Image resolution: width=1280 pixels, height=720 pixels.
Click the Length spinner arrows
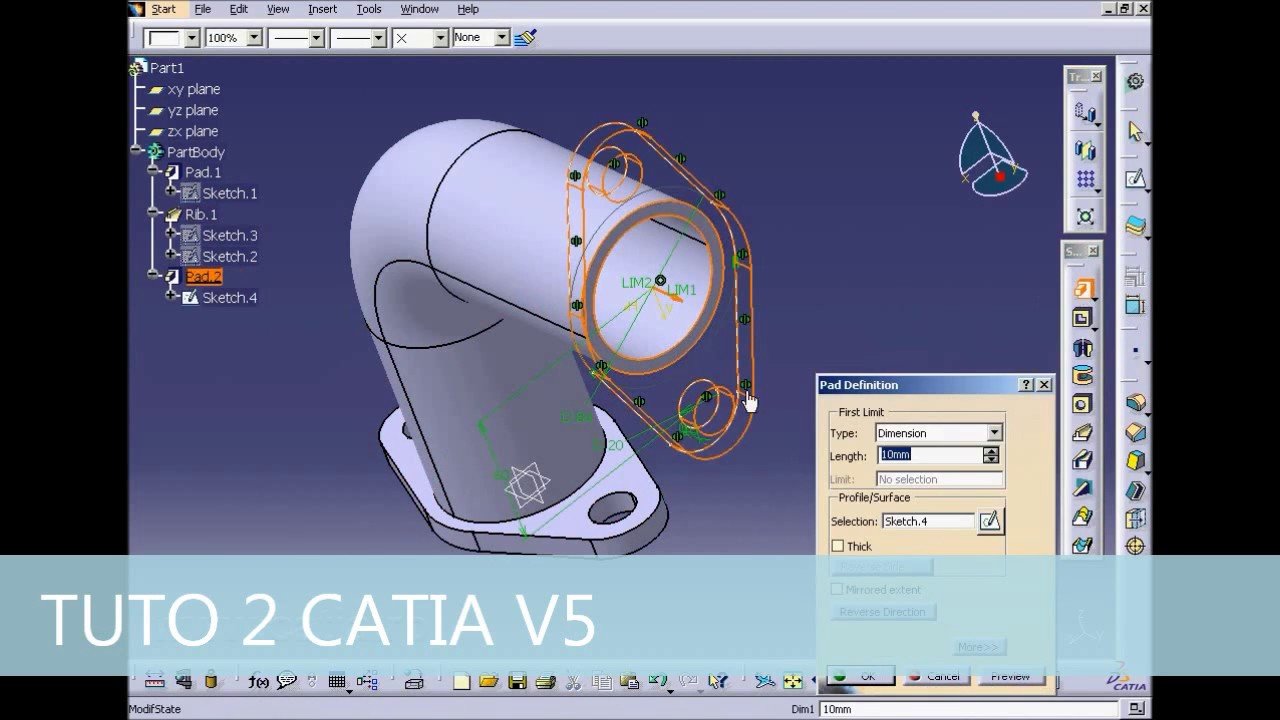pos(991,455)
